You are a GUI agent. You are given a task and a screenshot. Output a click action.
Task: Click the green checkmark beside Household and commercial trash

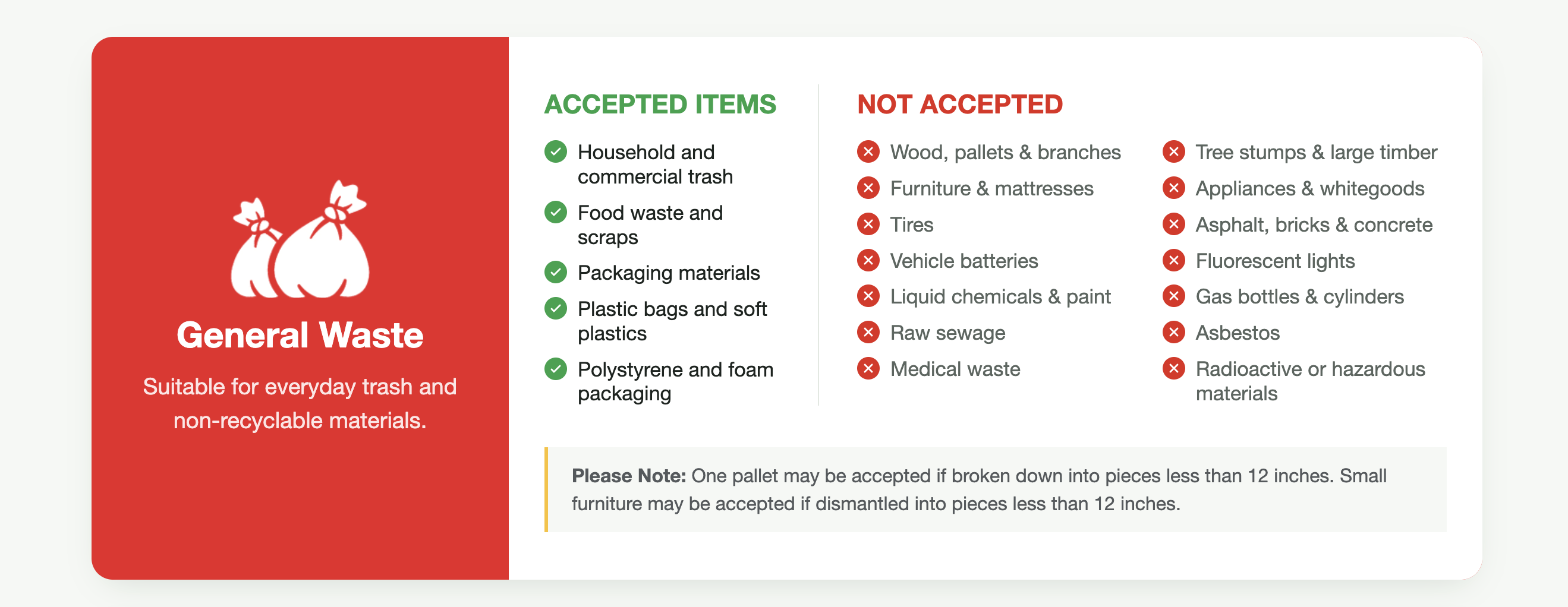tap(555, 151)
